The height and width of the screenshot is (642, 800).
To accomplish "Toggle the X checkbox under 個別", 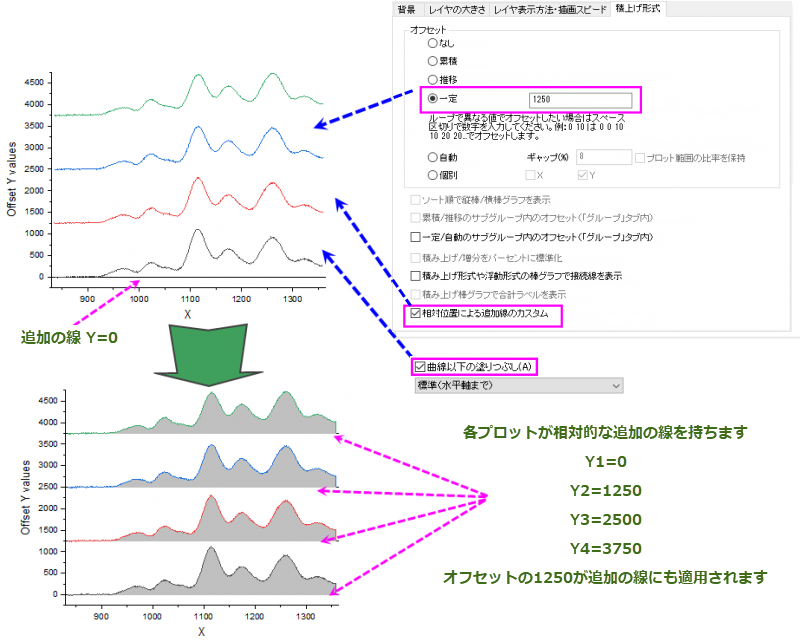I will 530,176.
